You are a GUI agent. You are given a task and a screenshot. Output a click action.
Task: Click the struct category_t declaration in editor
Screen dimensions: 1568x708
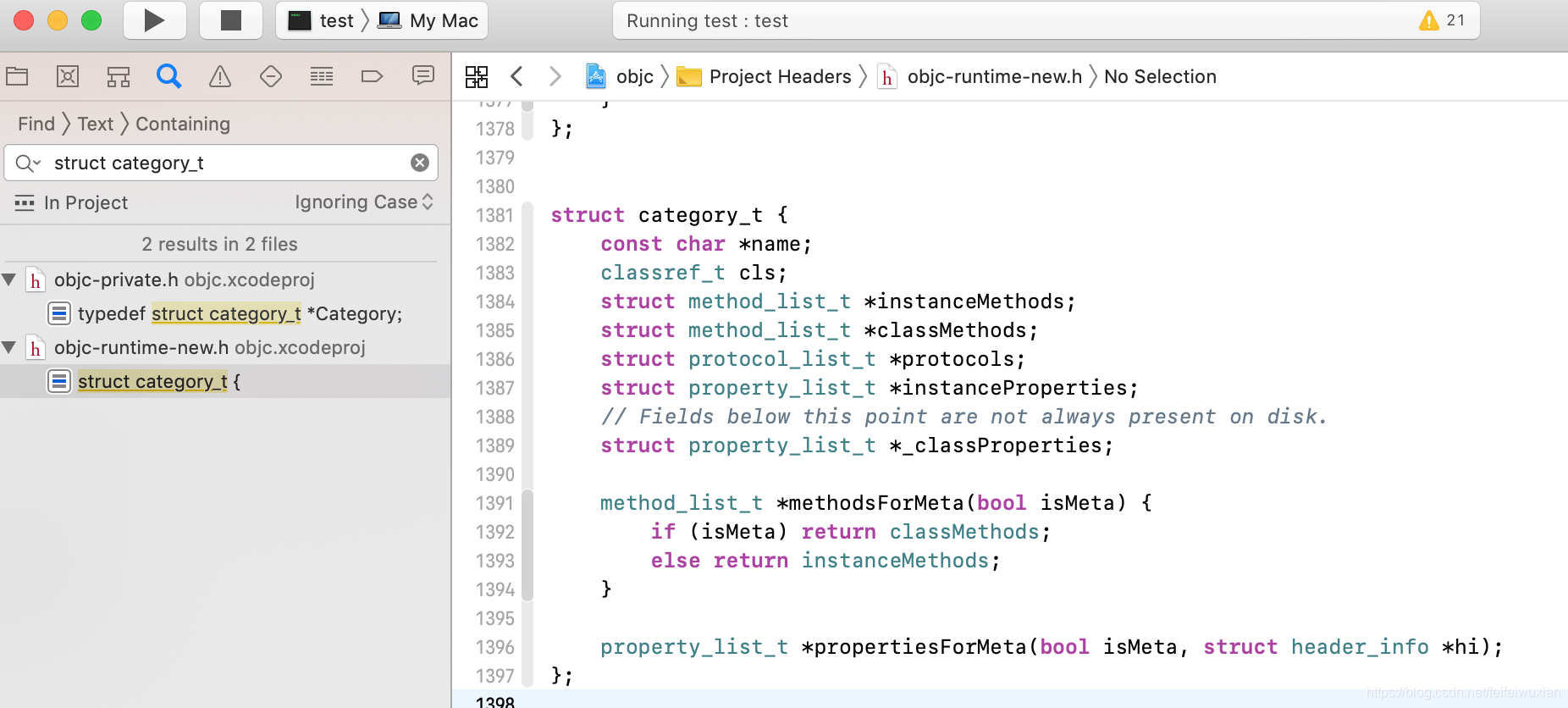pos(670,215)
